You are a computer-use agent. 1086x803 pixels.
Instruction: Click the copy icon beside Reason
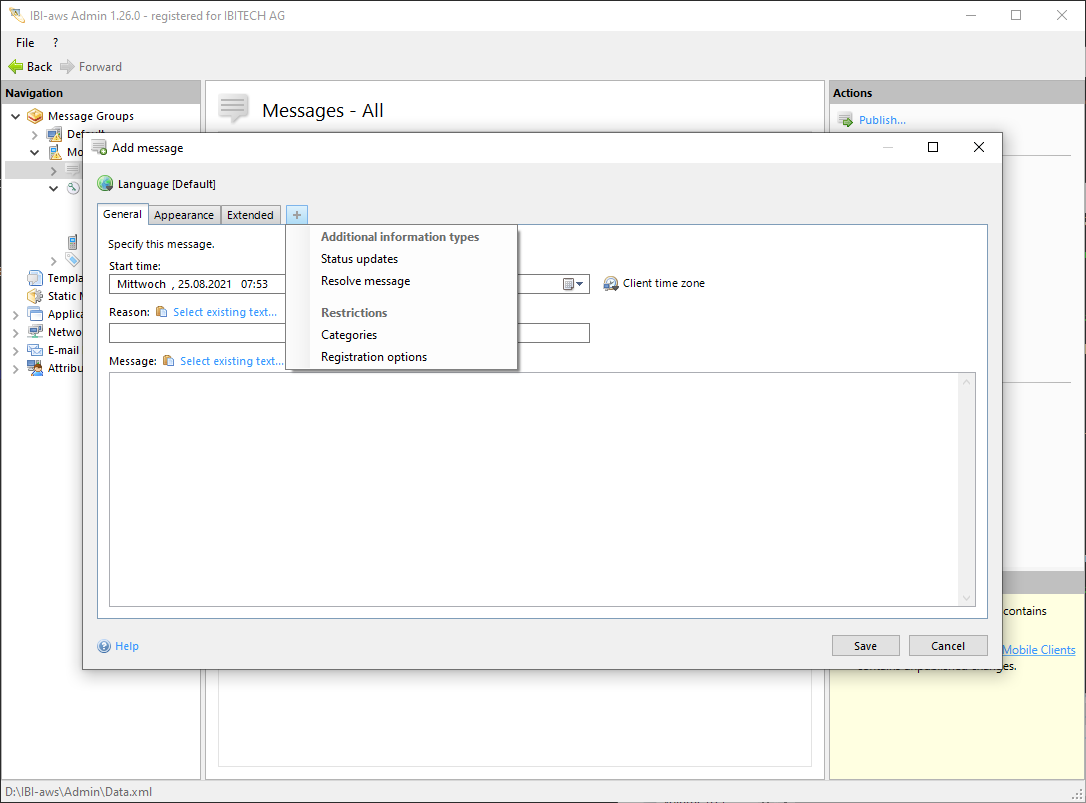pyautogui.click(x=162, y=312)
